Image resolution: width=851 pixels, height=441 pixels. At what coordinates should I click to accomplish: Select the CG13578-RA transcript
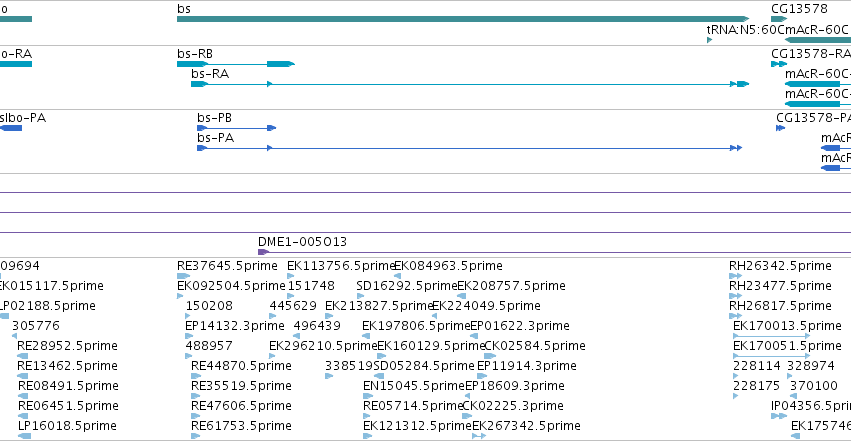click(779, 64)
